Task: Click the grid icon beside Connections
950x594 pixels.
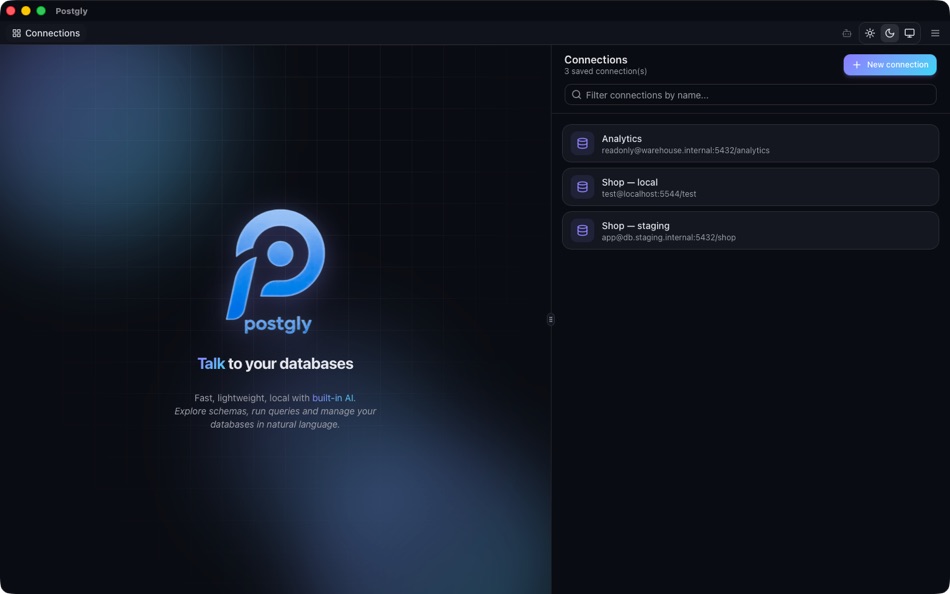Action: point(16,33)
